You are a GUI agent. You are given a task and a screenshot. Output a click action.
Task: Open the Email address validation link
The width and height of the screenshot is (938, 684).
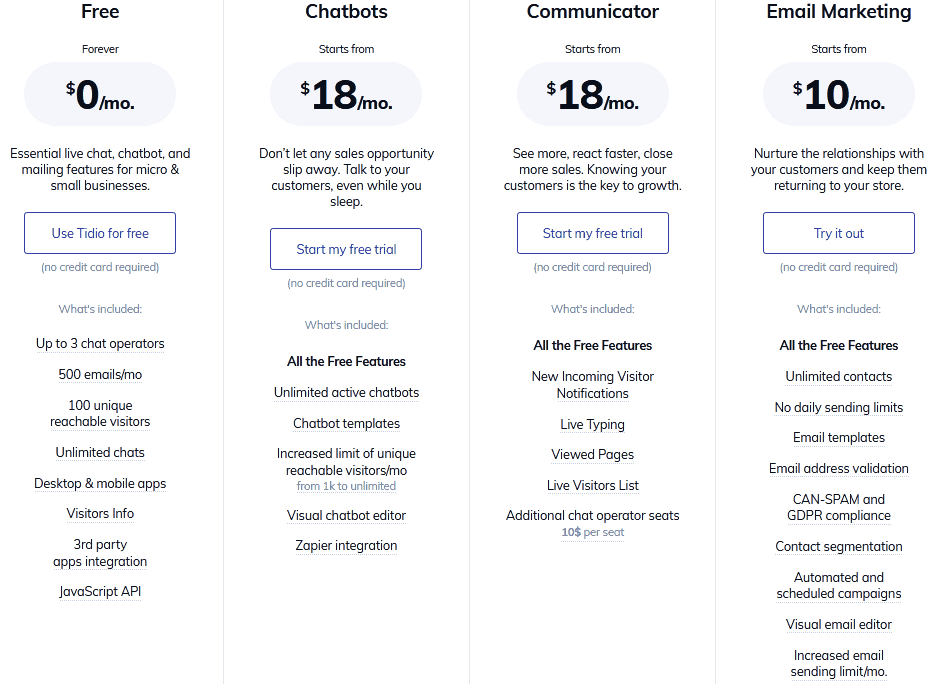[838, 468]
